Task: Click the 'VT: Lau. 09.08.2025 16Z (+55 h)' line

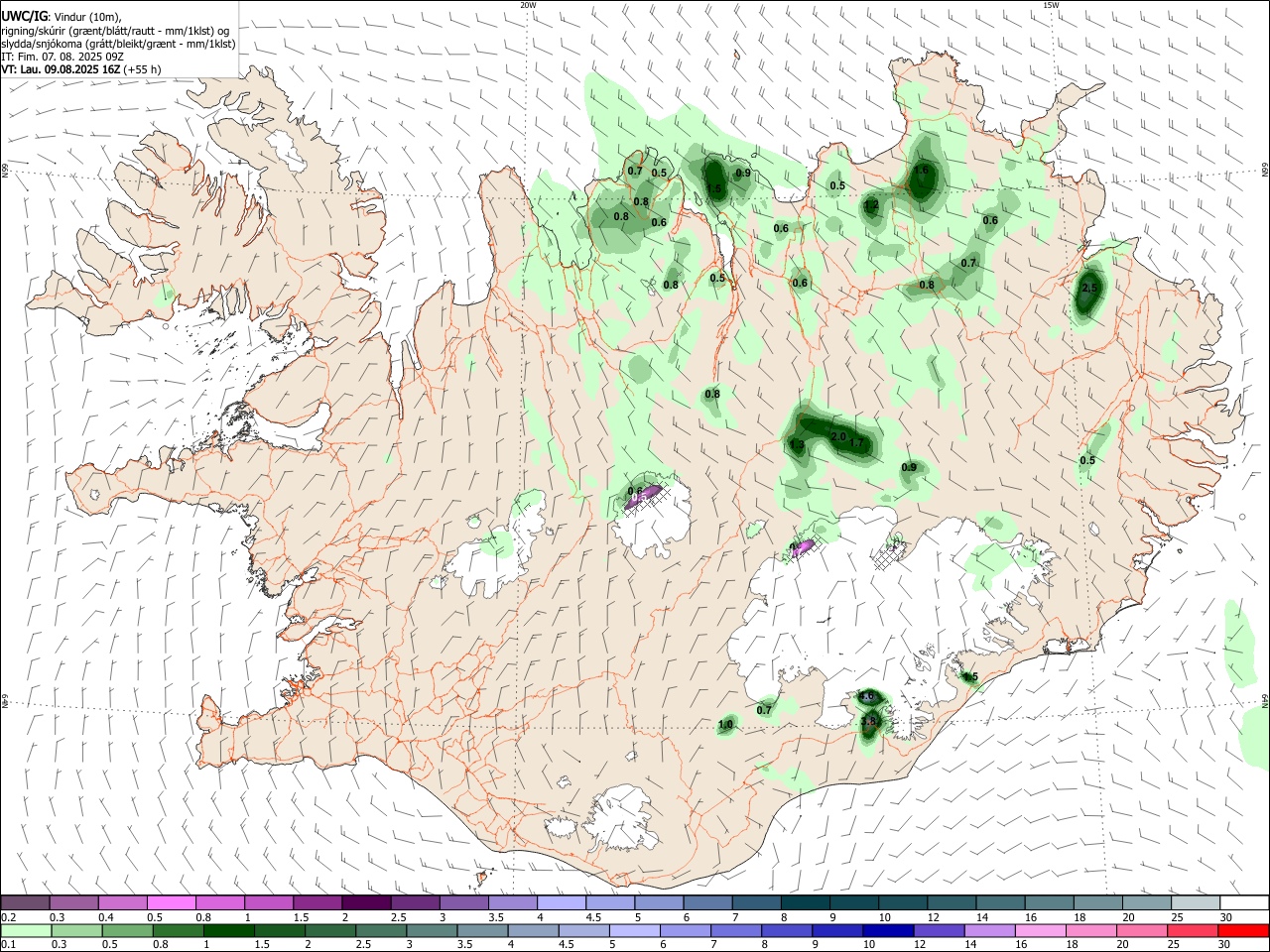Action: (80, 70)
